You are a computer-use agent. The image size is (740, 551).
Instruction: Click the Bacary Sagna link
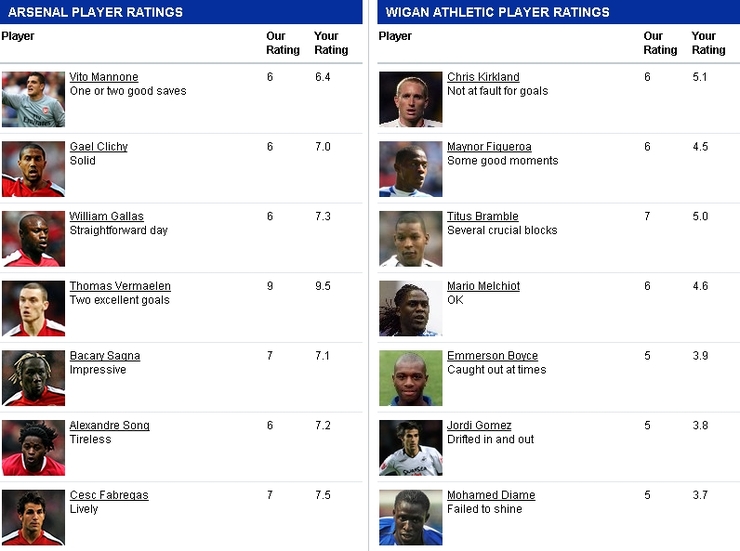105,356
